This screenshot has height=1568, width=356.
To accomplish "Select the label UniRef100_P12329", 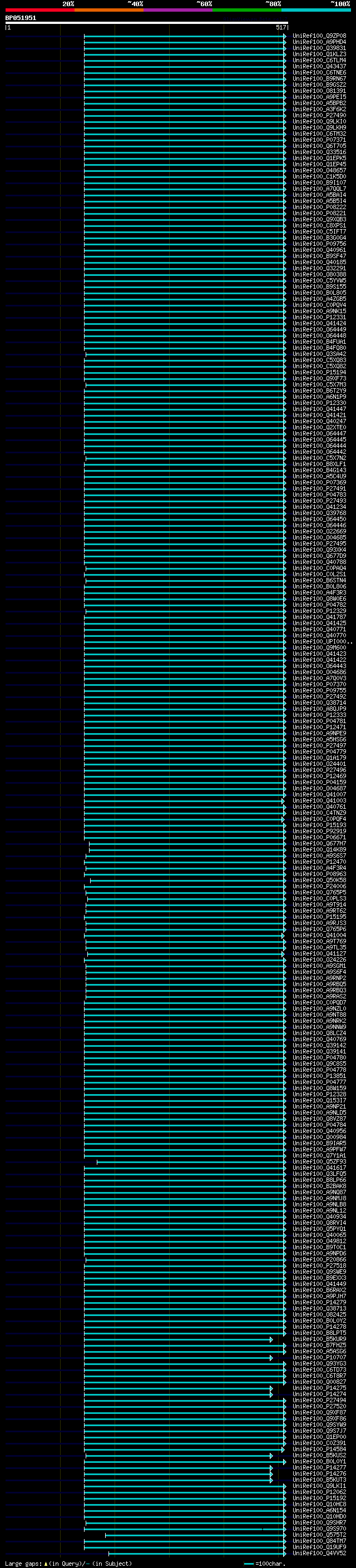I will click(x=319, y=611).
